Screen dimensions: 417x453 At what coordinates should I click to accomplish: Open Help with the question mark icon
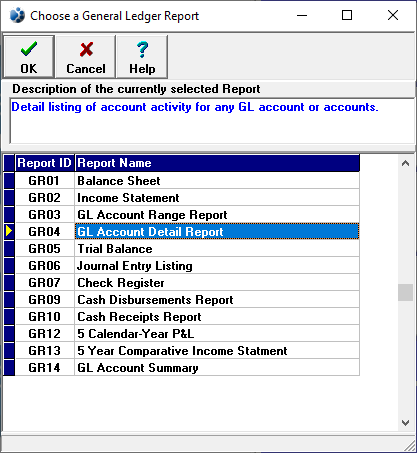[142, 57]
